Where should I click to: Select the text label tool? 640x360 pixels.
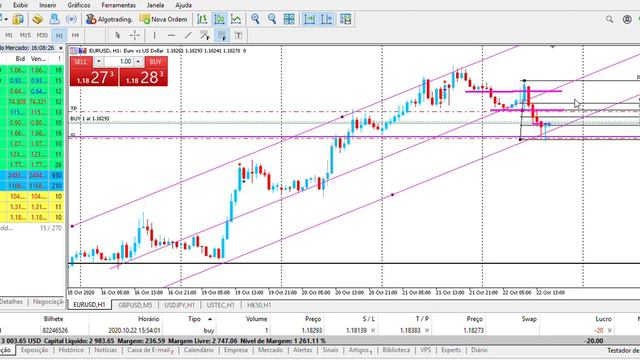coord(238,36)
